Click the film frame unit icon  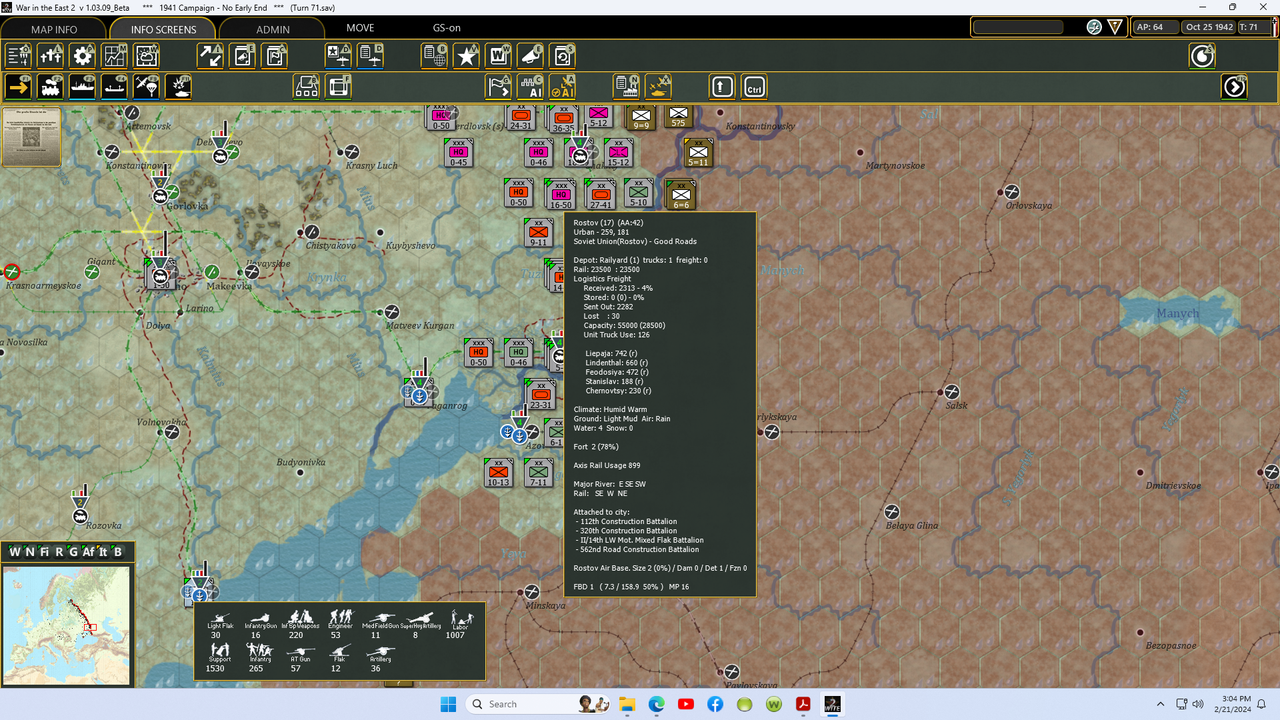pos(339,87)
